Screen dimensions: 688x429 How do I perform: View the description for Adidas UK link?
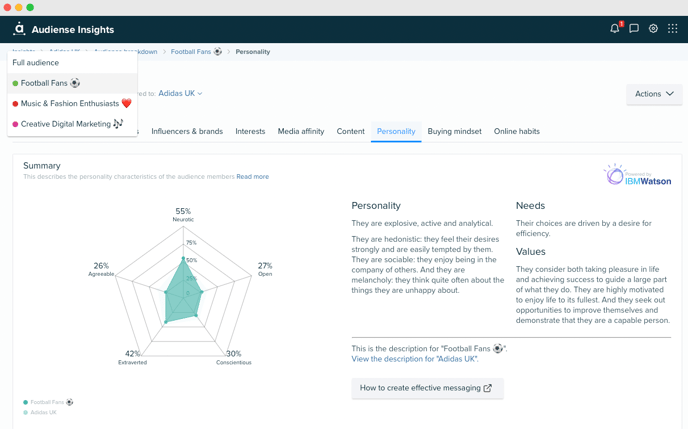coord(415,359)
